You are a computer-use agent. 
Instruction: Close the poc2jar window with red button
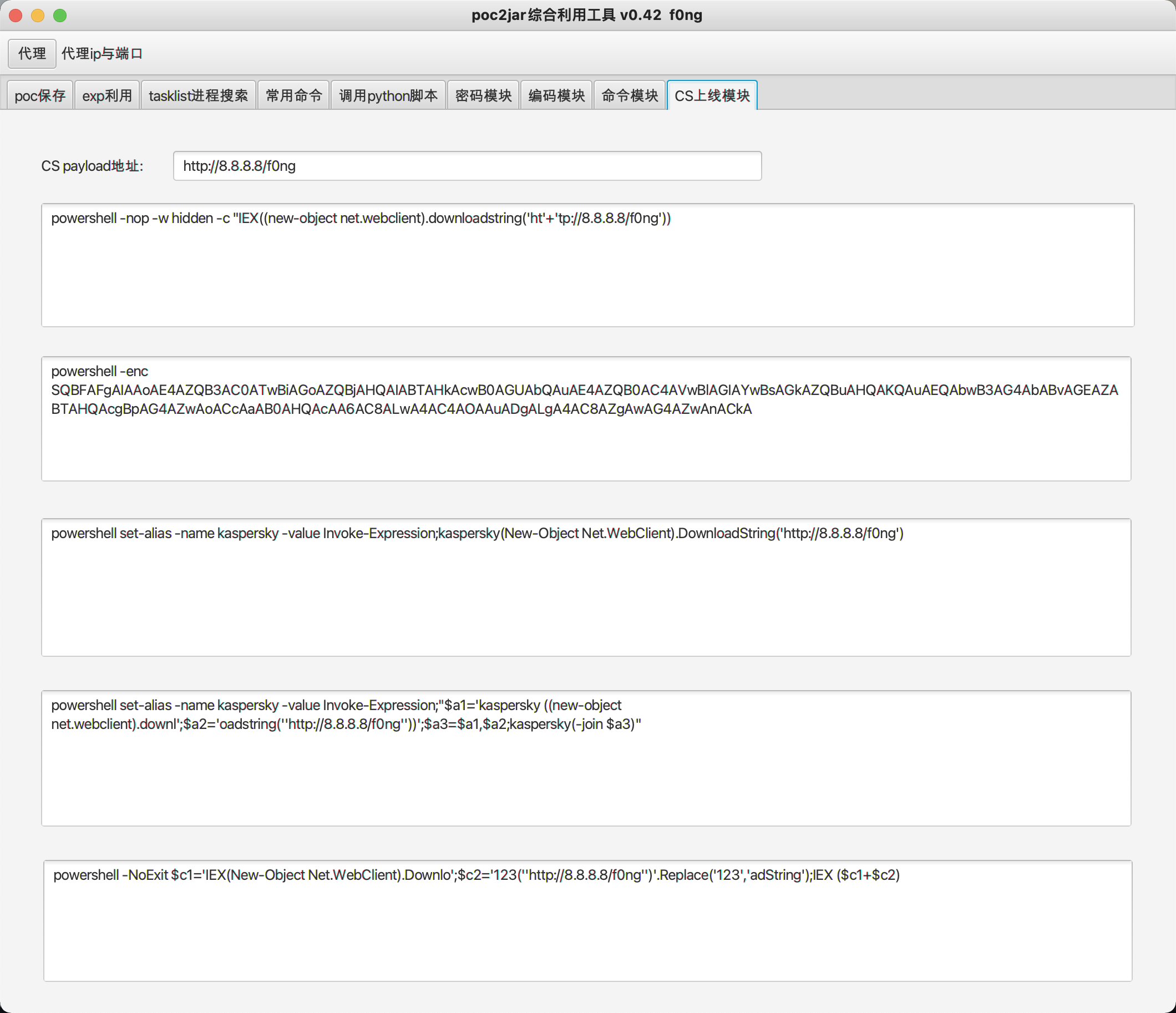tap(16, 16)
